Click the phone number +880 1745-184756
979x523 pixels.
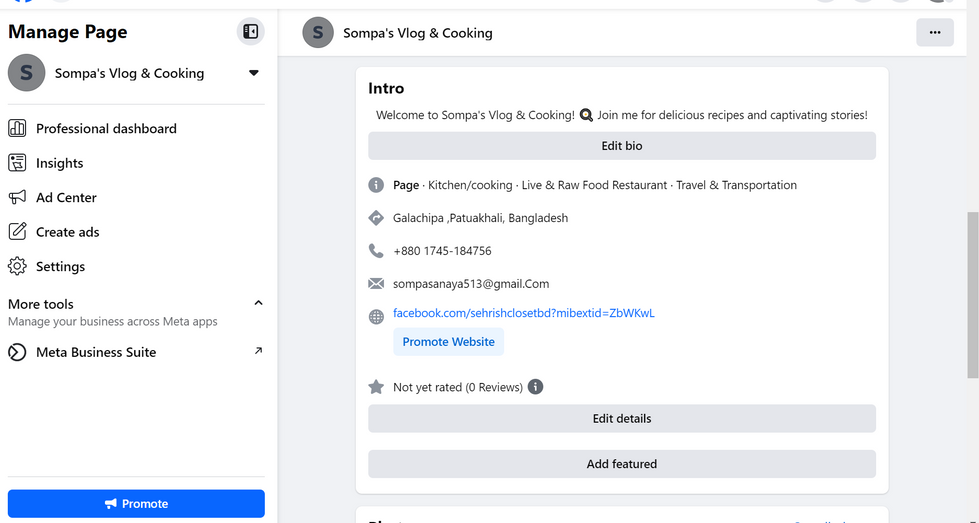[442, 251]
